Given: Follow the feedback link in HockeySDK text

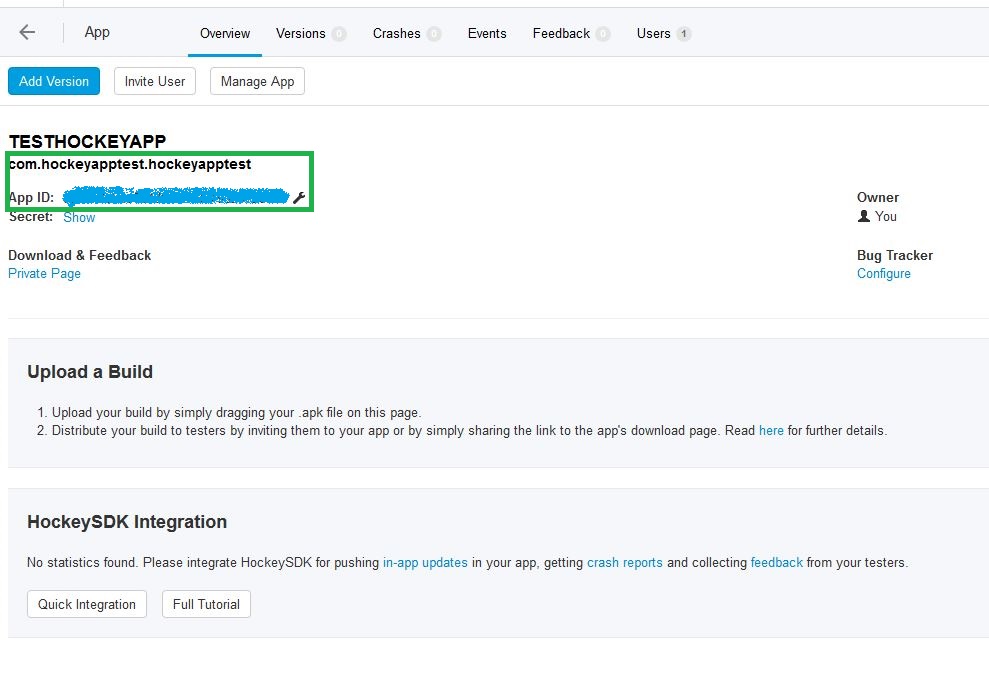Looking at the screenshot, I should 776,562.
